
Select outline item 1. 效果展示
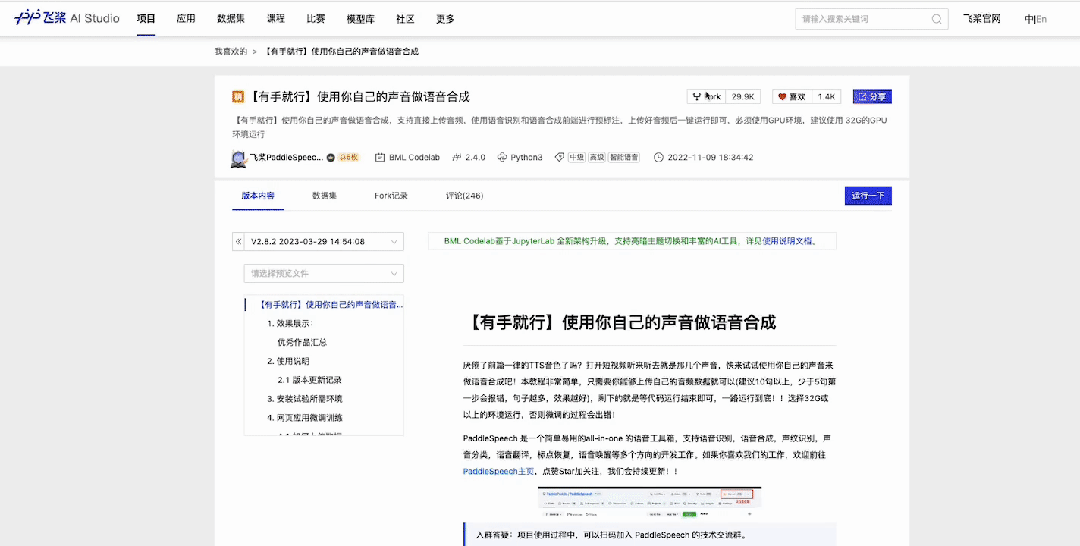coord(290,323)
